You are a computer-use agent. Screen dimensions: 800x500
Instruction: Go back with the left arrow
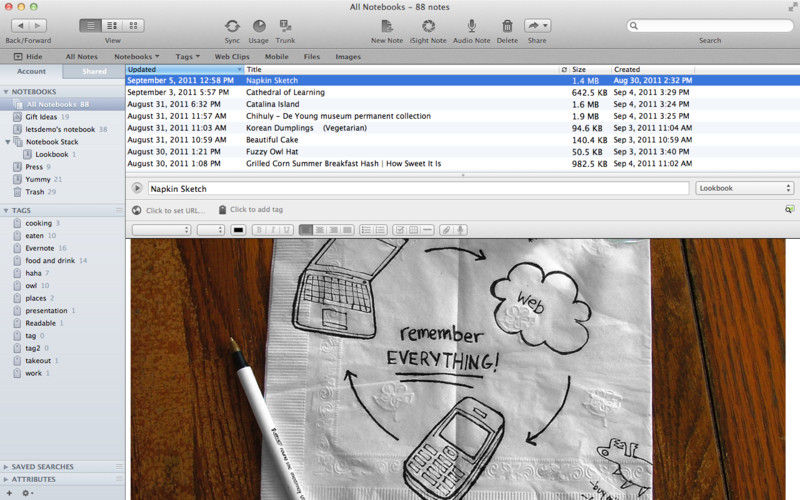[20, 26]
